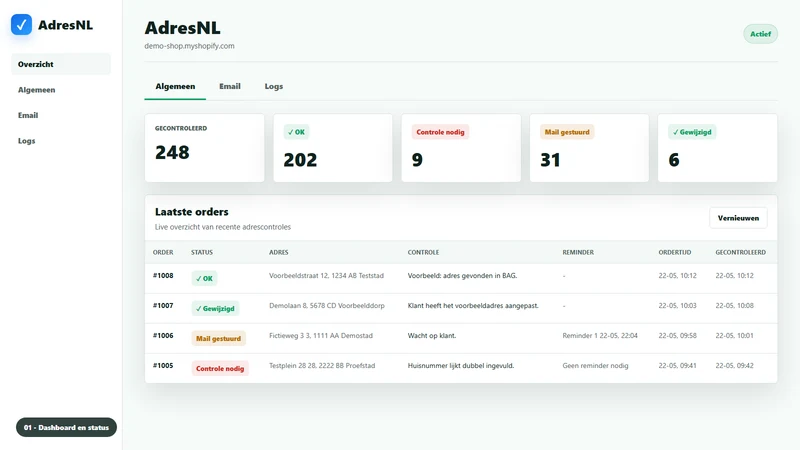The height and width of the screenshot is (450, 800).
Task: Select the Controle nodig 9 card
Action: coord(461,147)
